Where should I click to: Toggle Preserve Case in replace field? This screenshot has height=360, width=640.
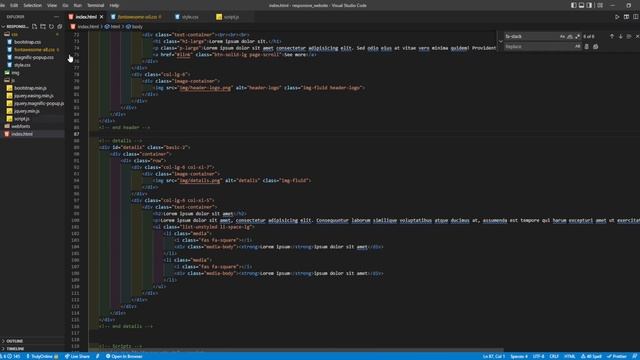[577, 47]
